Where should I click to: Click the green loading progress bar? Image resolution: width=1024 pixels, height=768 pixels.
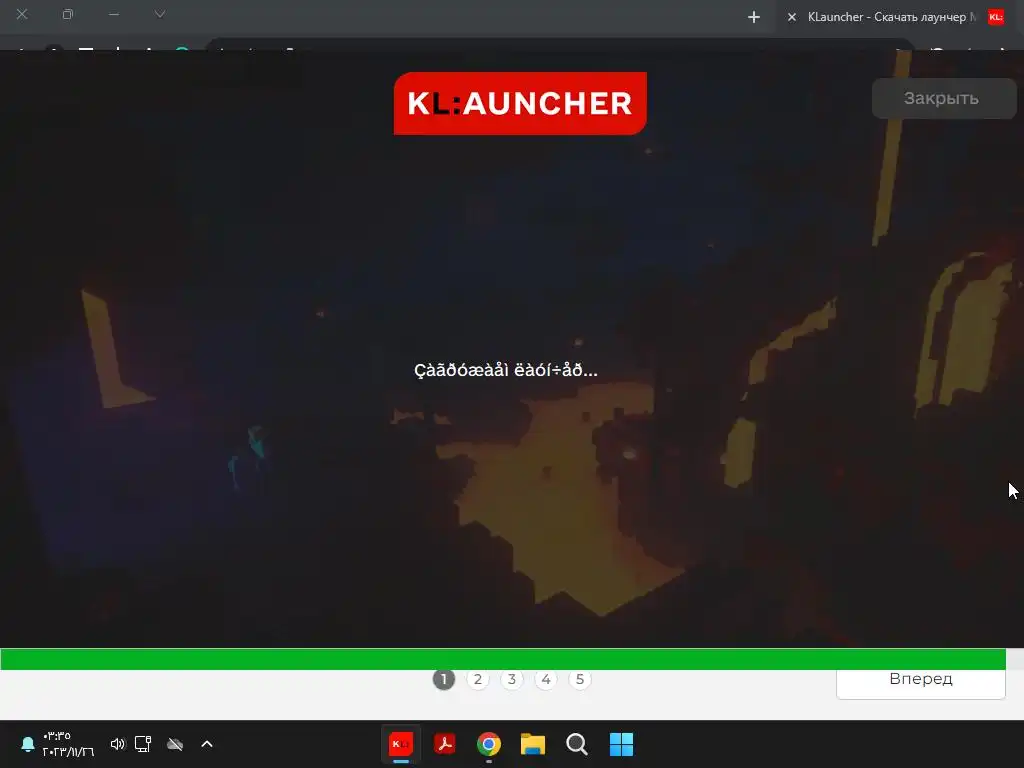pos(503,659)
